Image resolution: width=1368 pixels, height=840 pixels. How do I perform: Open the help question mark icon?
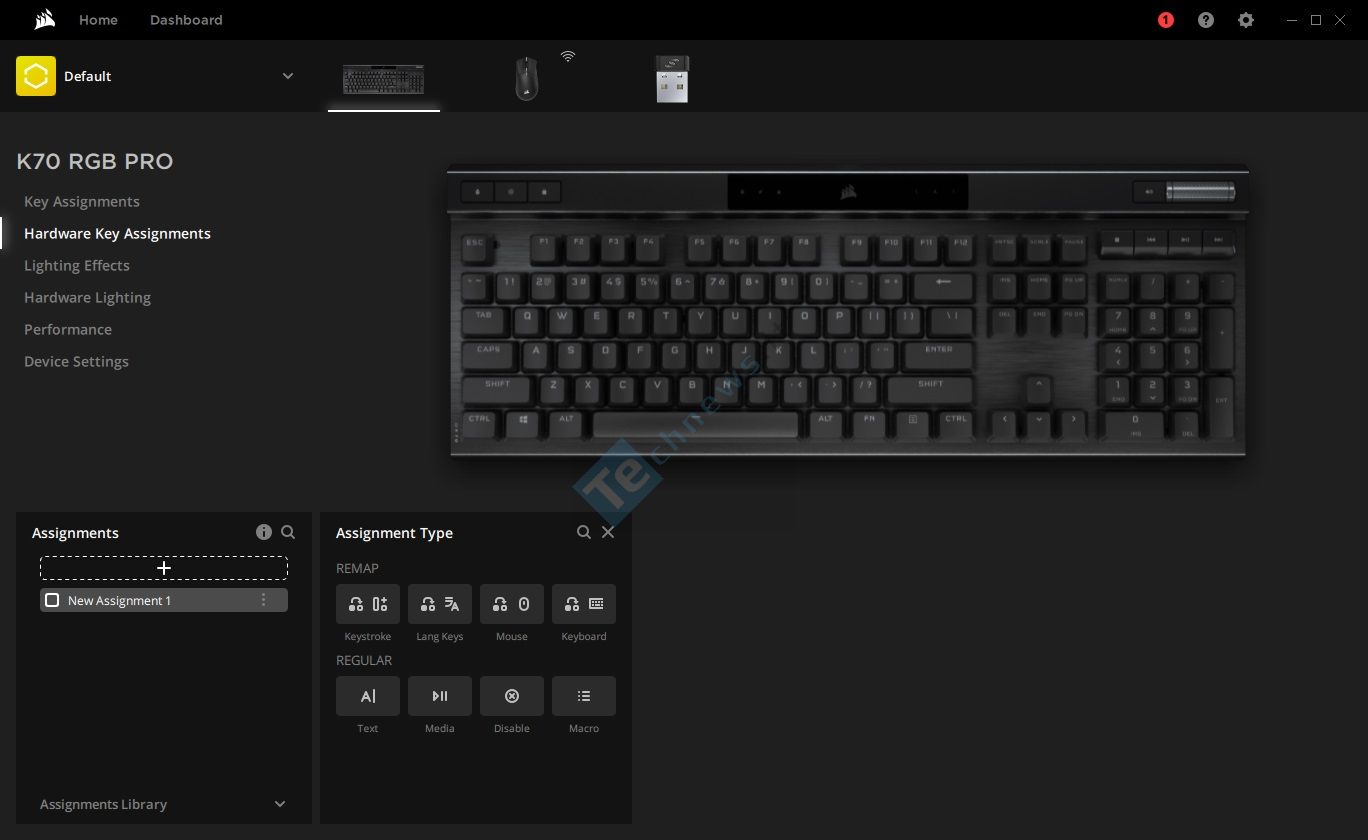tap(1206, 20)
